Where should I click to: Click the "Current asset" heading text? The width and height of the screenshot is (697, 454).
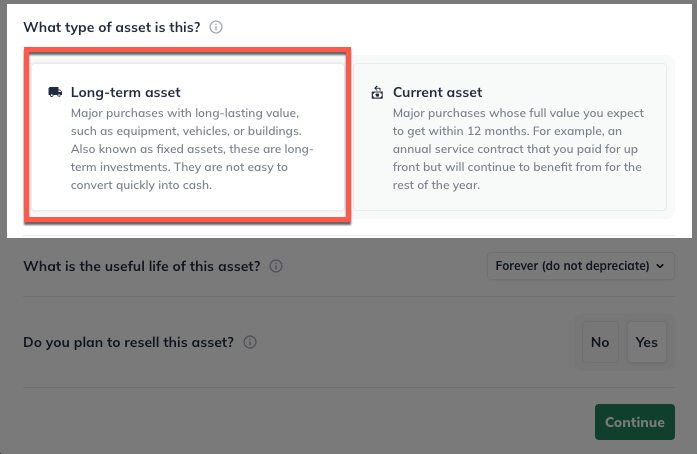pyautogui.click(x=437, y=92)
